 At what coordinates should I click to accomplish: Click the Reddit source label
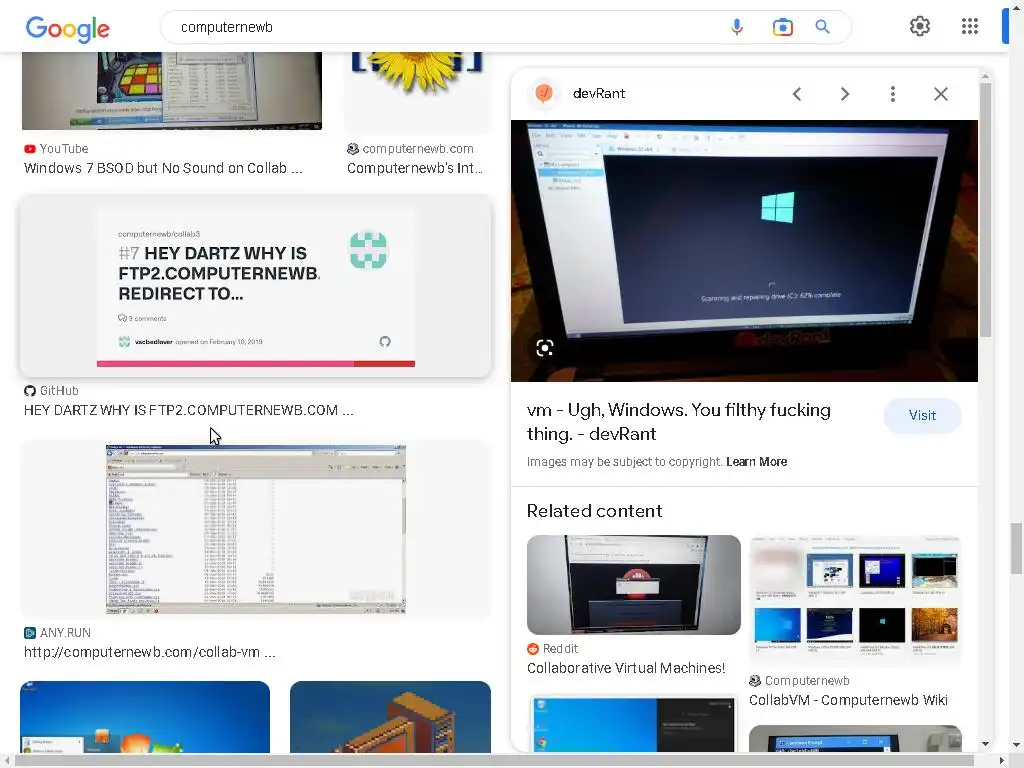click(560, 648)
